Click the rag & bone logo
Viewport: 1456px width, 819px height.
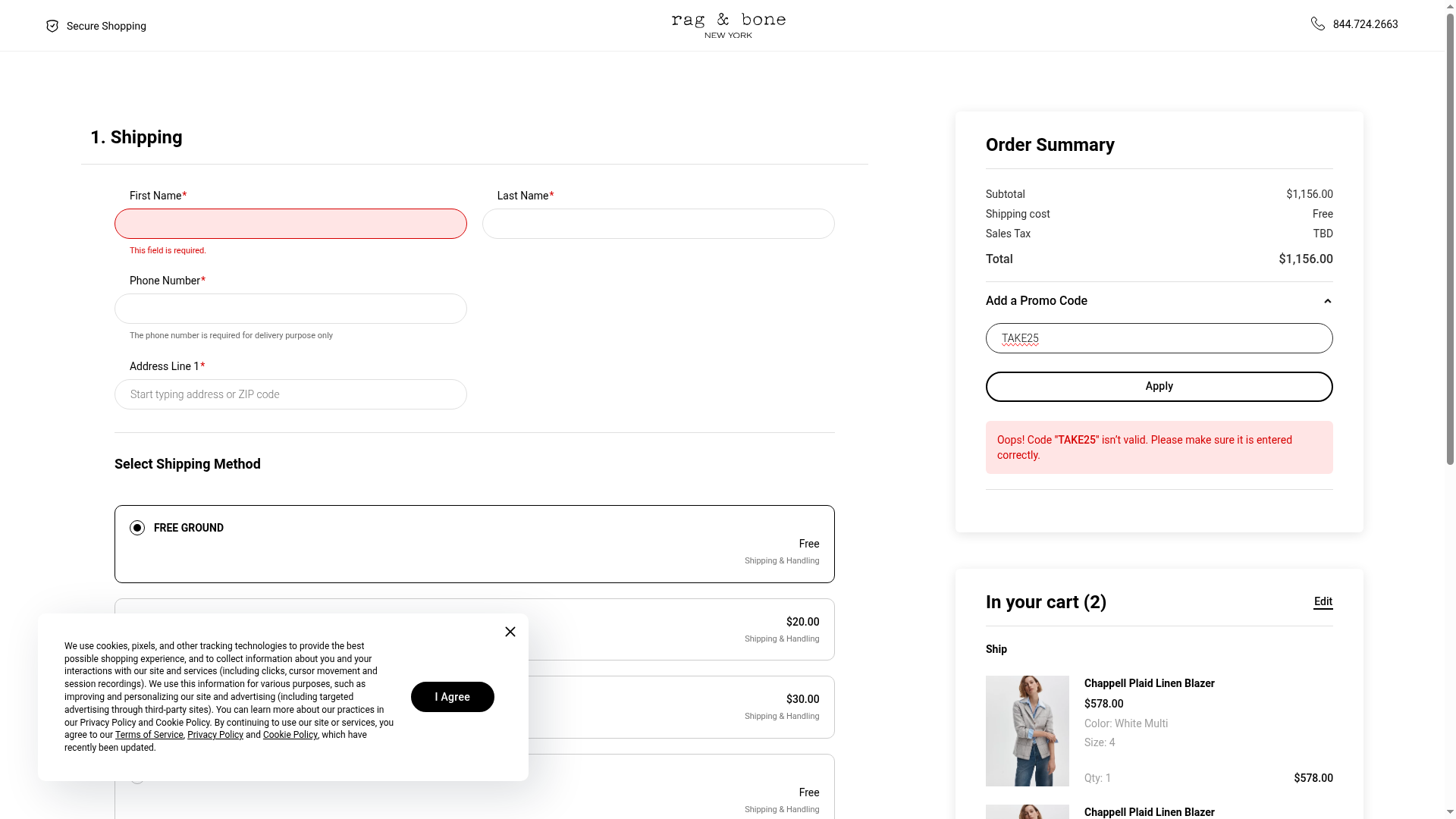(x=728, y=25)
